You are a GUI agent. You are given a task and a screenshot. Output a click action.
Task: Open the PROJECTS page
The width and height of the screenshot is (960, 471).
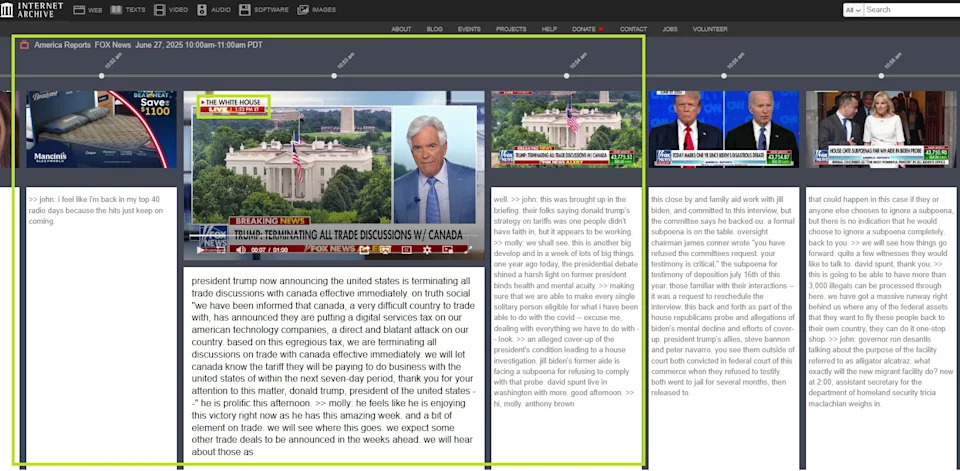point(511,29)
